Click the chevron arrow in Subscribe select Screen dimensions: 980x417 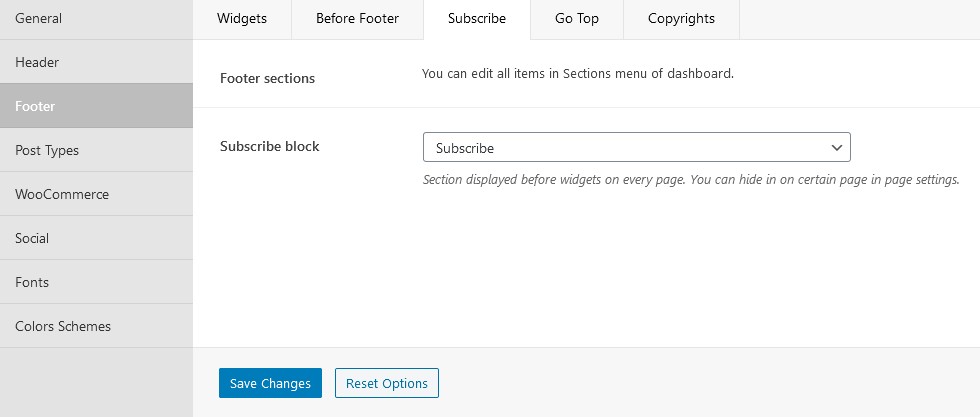837,148
